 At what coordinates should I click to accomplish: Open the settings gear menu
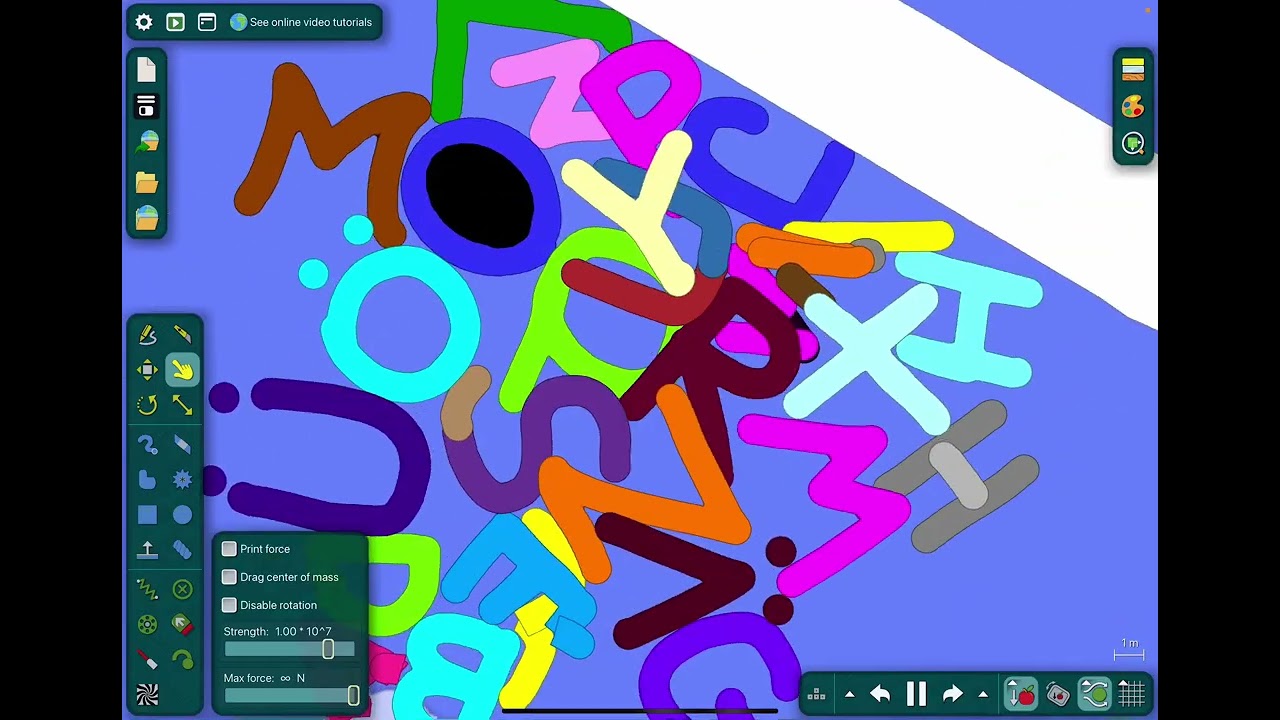pos(144,22)
